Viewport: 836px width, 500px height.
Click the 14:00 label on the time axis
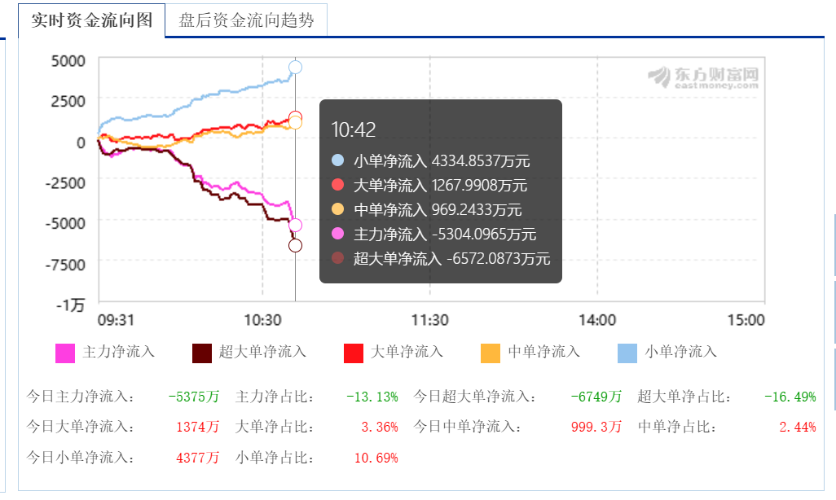tap(597, 320)
